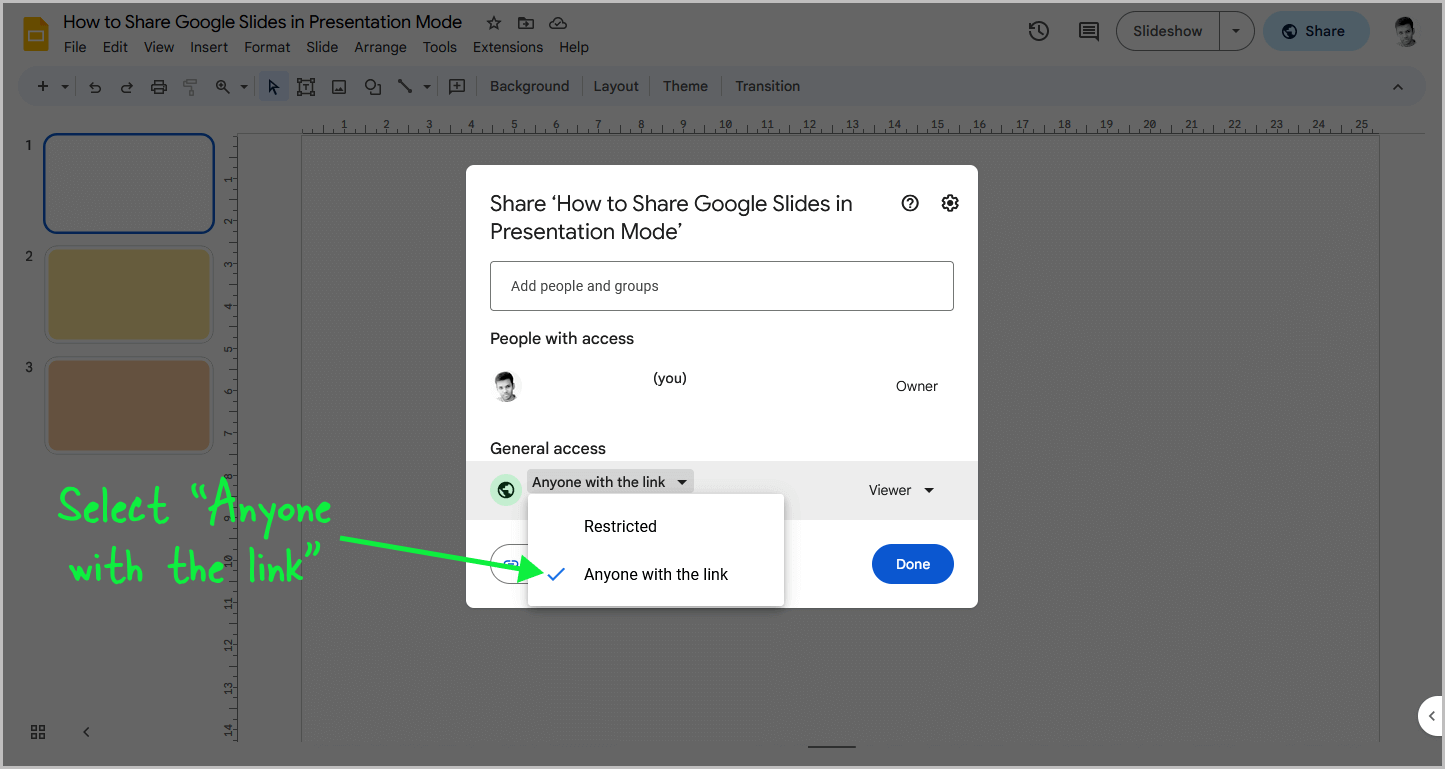The height and width of the screenshot is (769, 1445).
Task: Open the comment history panel
Action: tap(1088, 31)
